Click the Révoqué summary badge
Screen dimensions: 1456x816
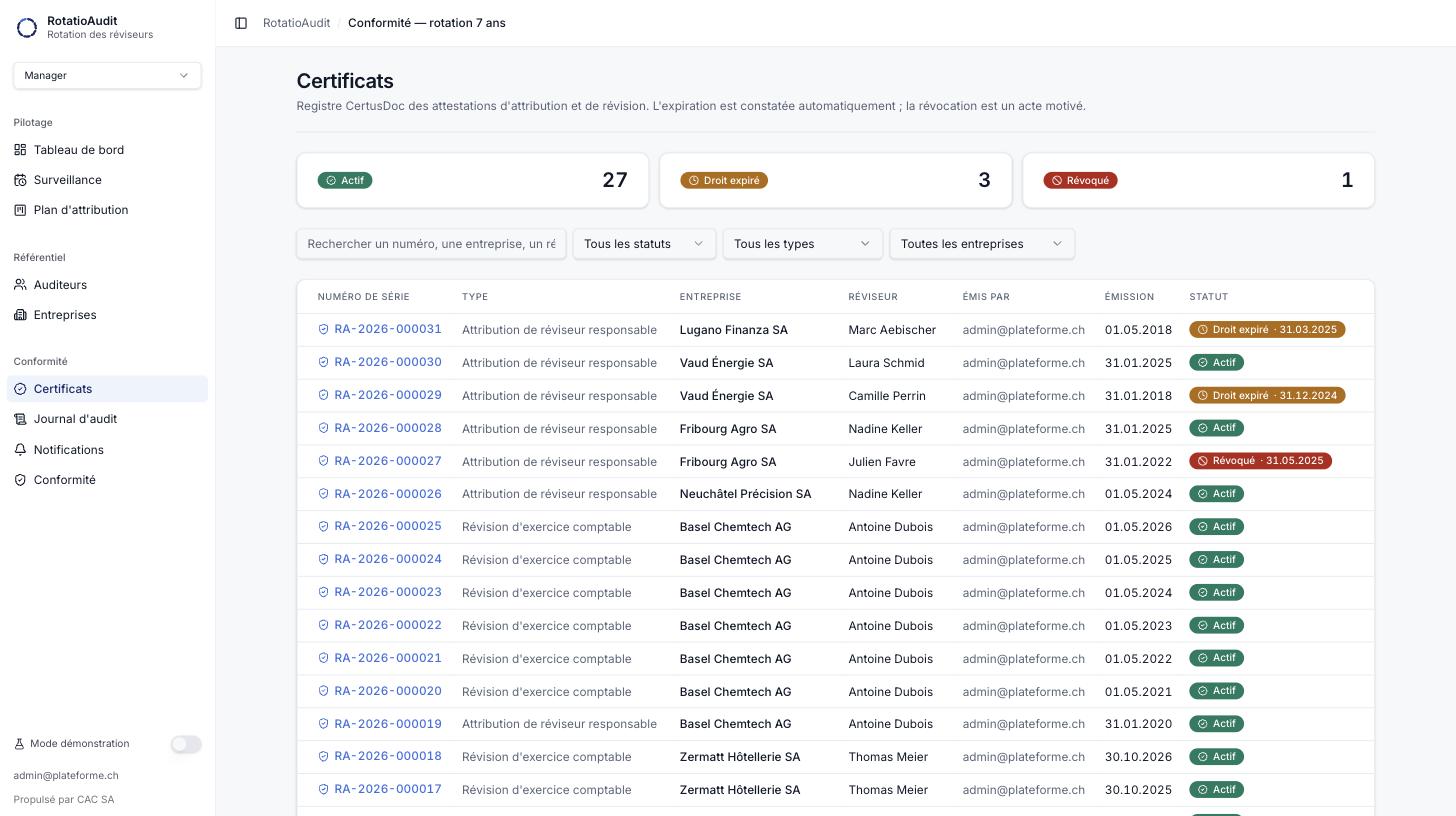click(1081, 180)
